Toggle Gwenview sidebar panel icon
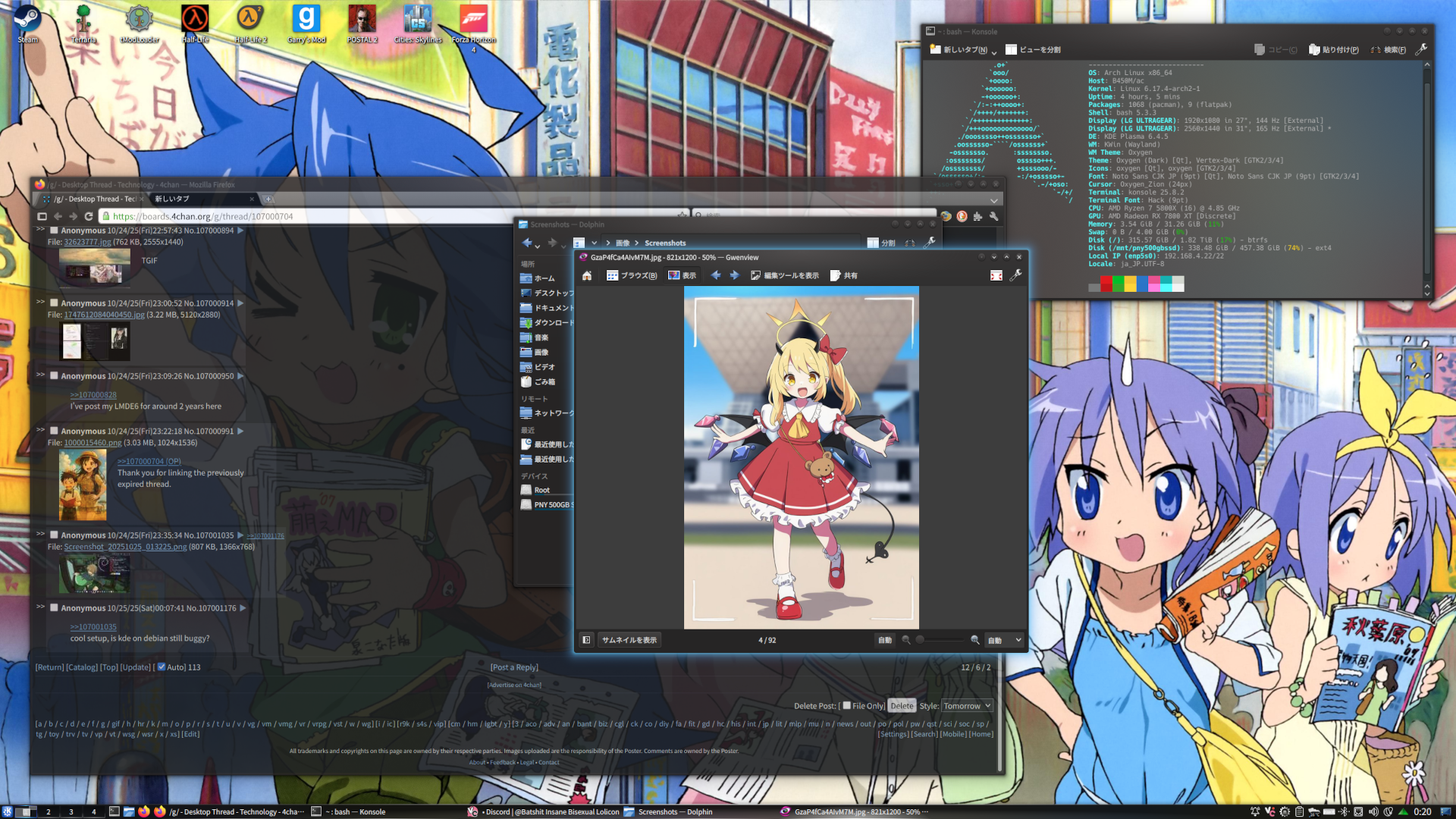 pyautogui.click(x=586, y=640)
